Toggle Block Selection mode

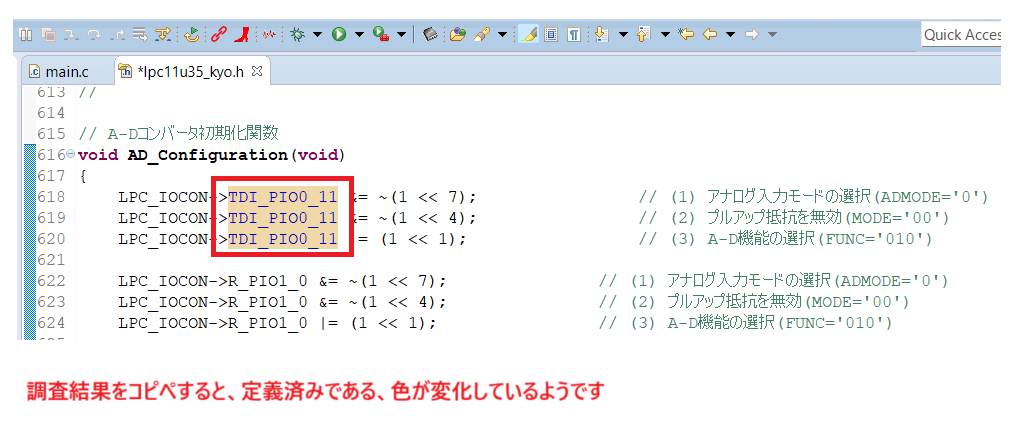(551, 34)
